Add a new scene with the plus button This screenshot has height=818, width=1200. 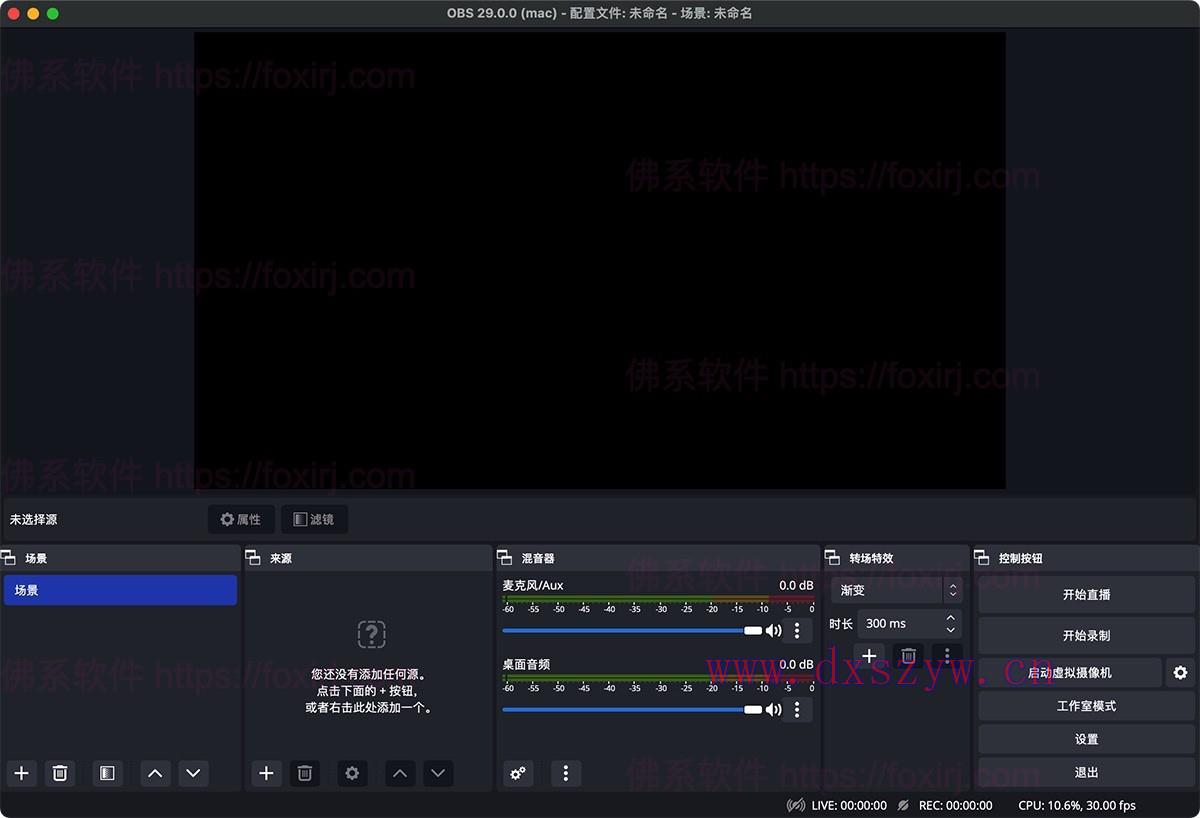point(22,773)
